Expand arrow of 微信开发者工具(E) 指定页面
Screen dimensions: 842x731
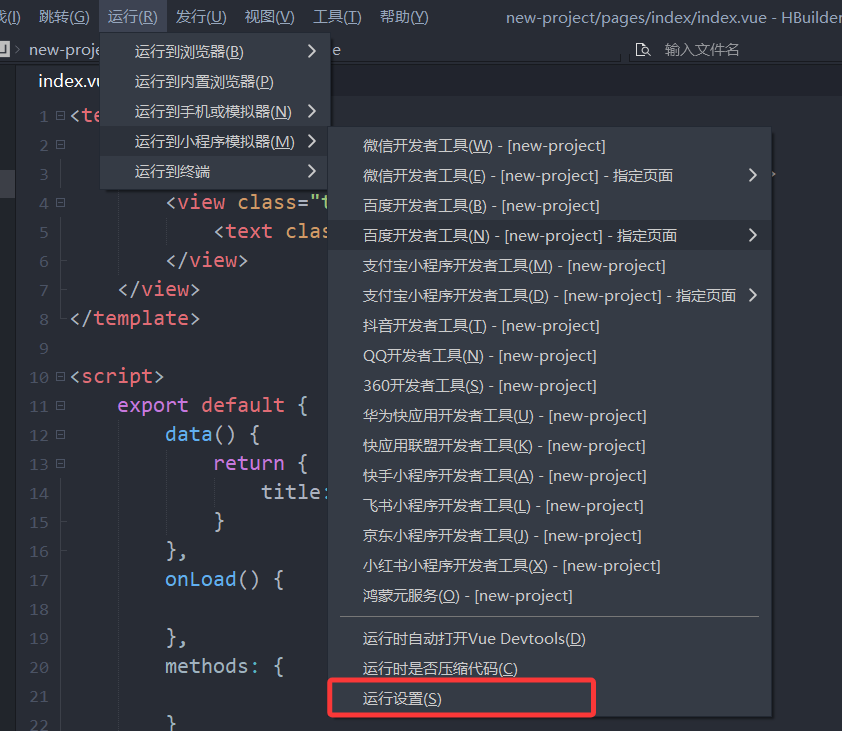[x=753, y=175]
